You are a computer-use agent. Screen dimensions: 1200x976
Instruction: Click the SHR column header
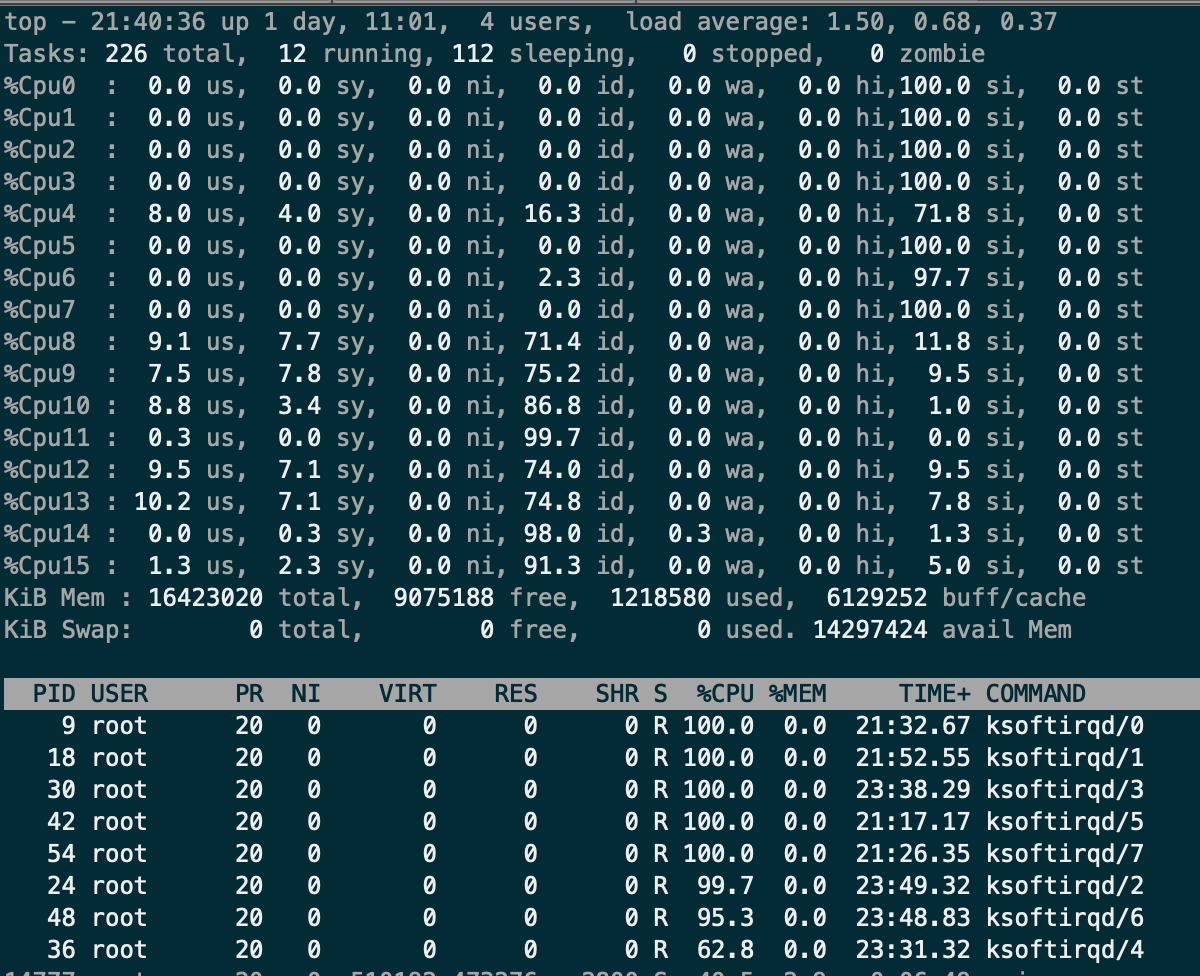click(x=617, y=694)
